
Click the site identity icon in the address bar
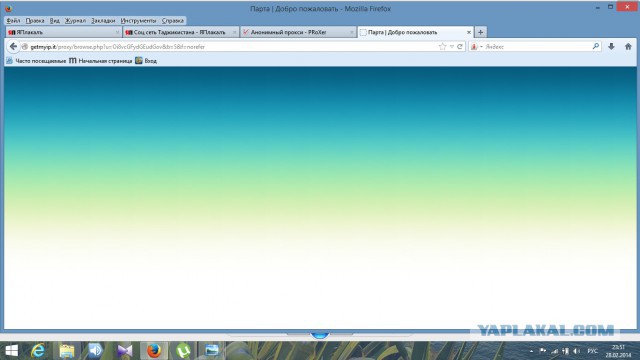pyautogui.click(x=24, y=47)
